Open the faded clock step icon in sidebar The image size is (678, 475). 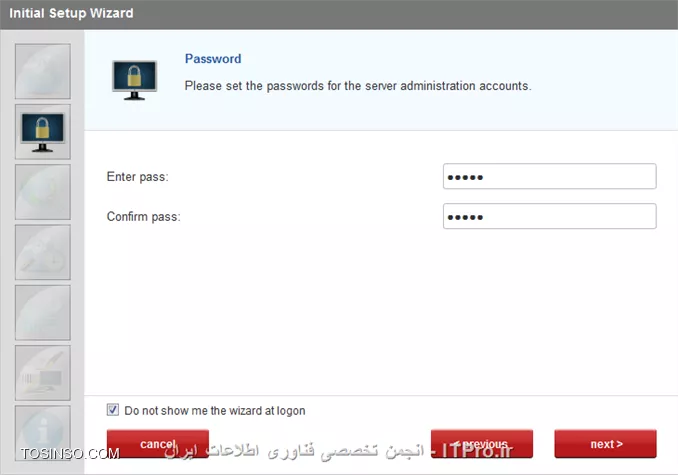[x=43, y=252]
